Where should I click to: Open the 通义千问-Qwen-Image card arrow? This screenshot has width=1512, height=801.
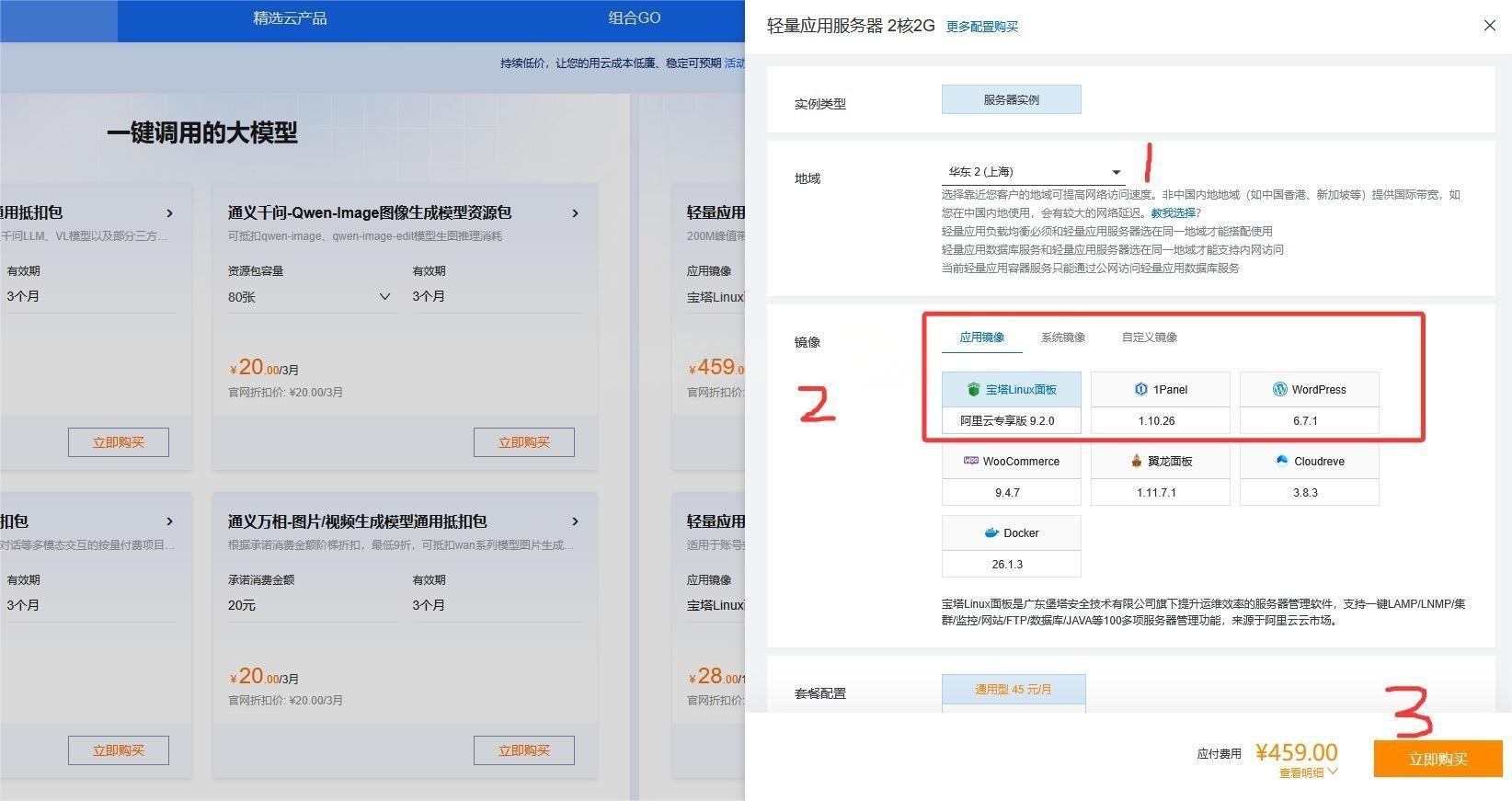pyautogui.click(x=576, y=213)
